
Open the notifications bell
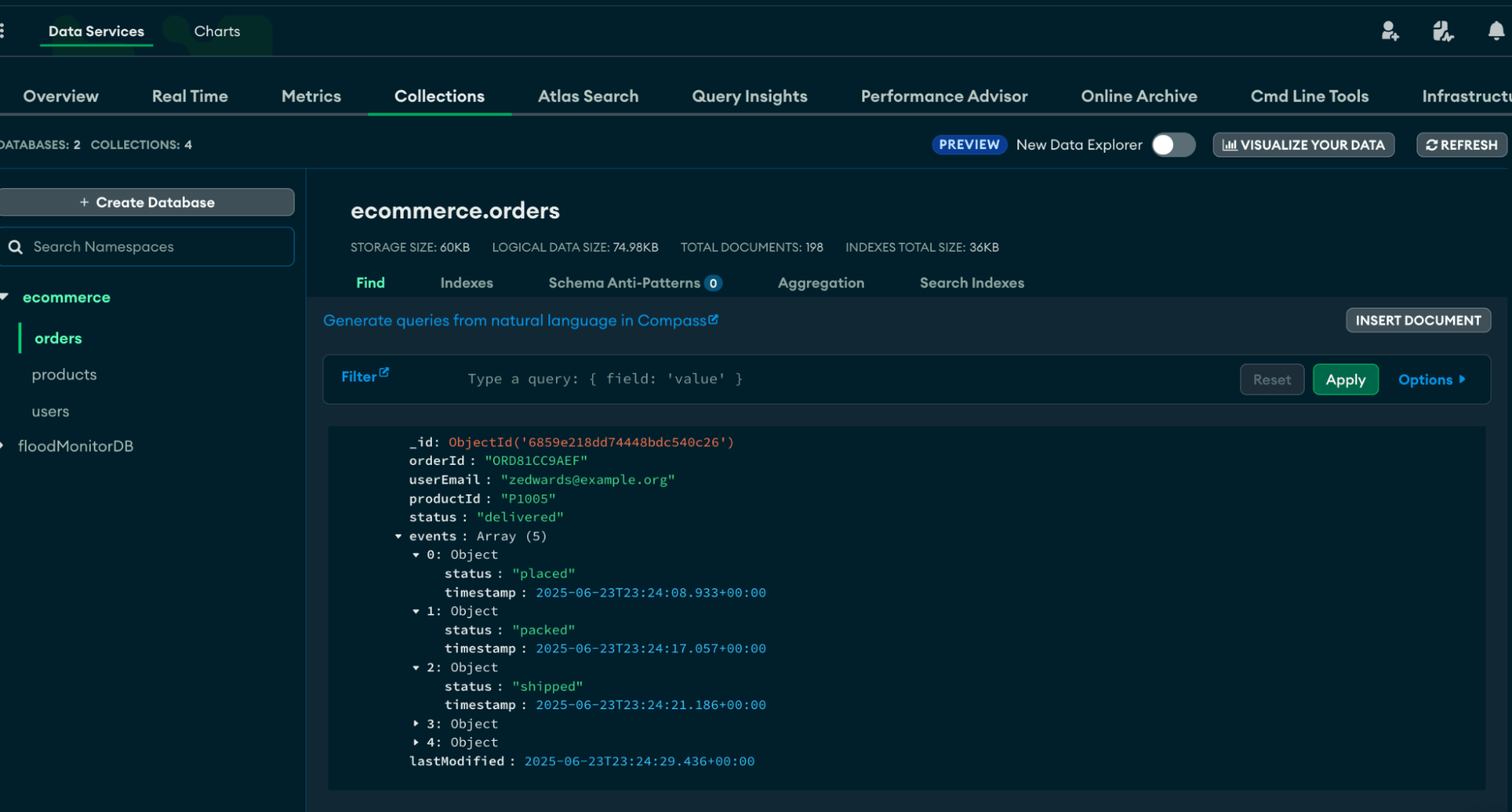(1495, 31)
